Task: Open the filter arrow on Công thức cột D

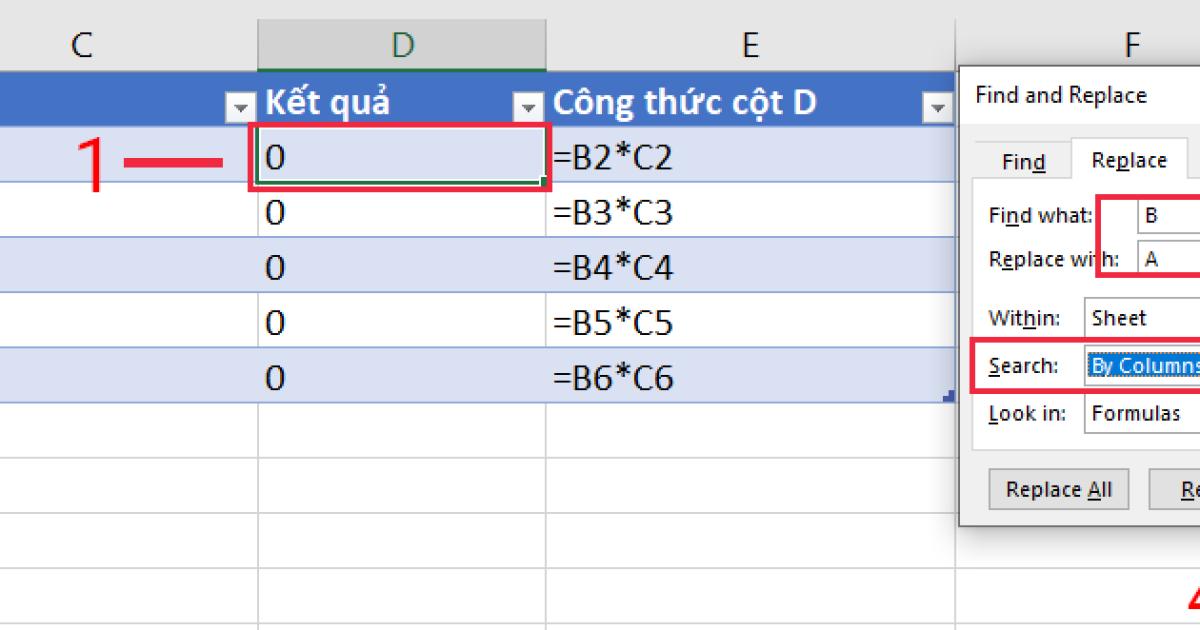Action: 937,105
